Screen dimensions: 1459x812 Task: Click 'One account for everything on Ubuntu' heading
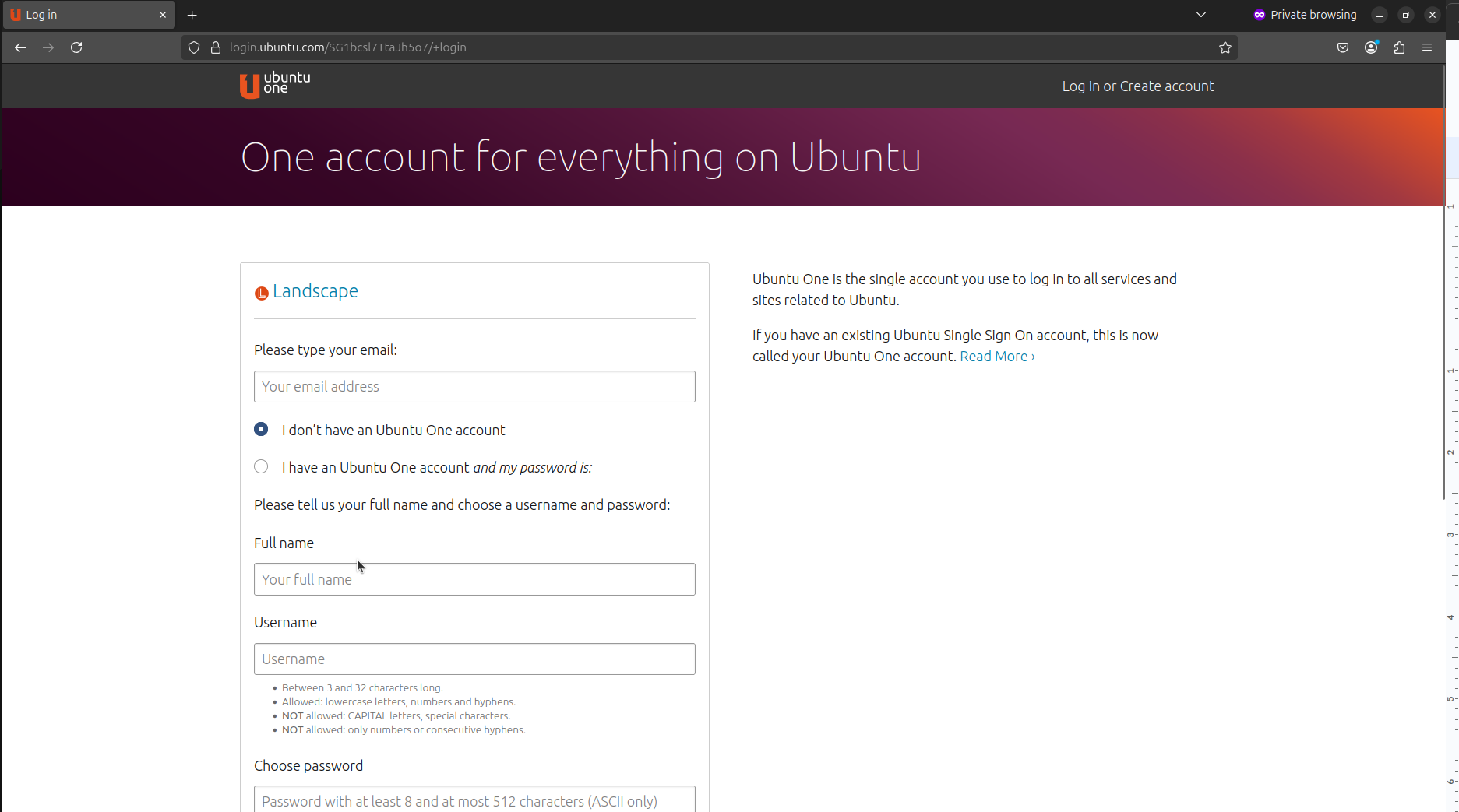(x=581, y=158)
